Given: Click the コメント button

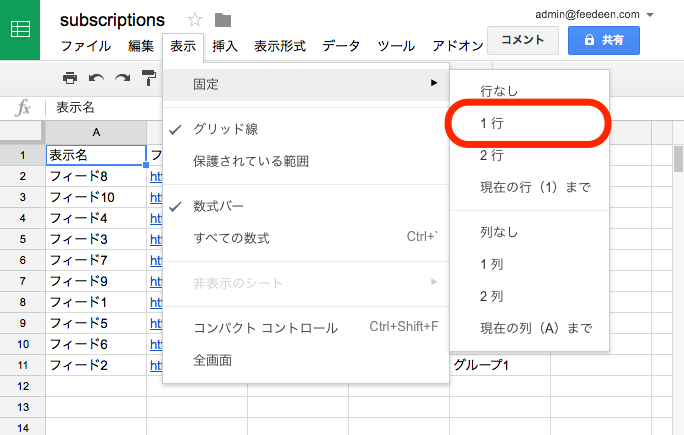Looking at the screenshot, I should pyautogui.click(x=523, y=40).
